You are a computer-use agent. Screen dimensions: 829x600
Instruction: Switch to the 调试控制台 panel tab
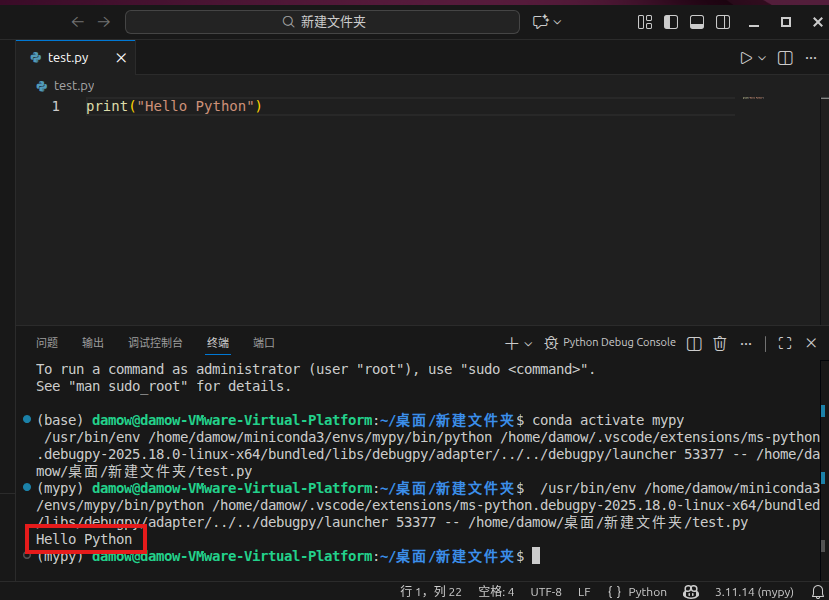coord(155,343)
